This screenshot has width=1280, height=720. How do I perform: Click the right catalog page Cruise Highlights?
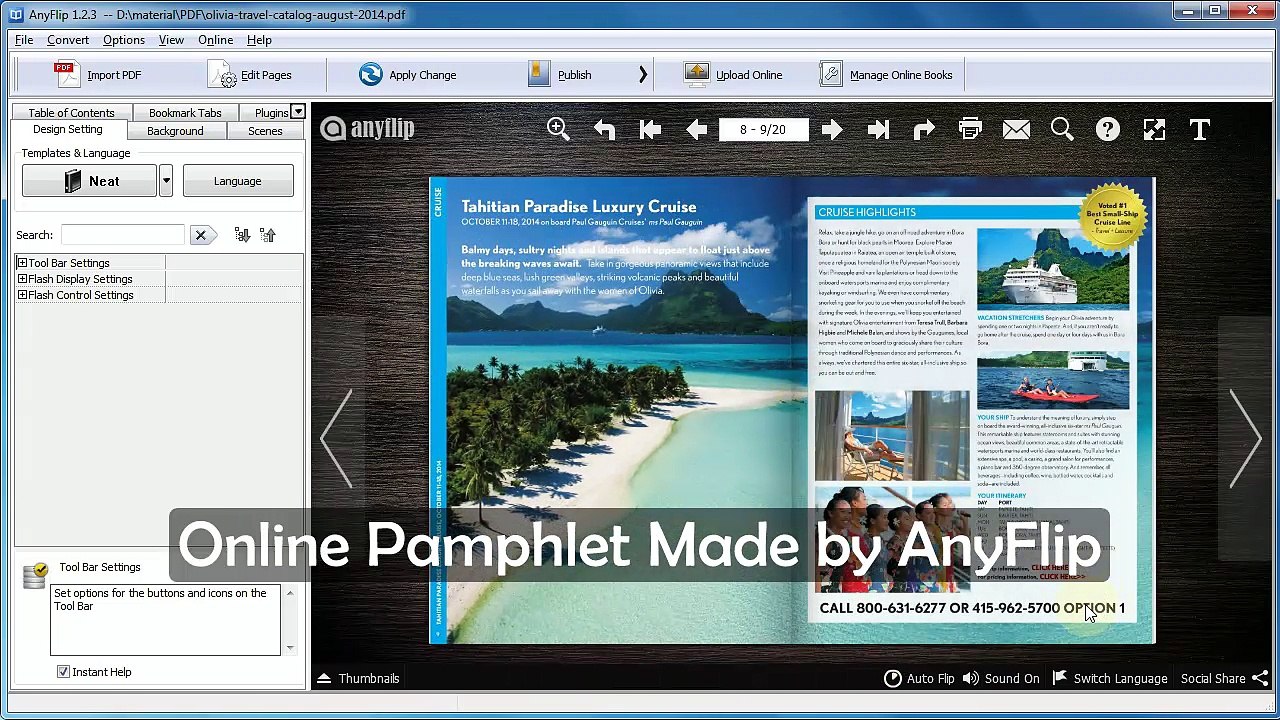pos(973,410)
